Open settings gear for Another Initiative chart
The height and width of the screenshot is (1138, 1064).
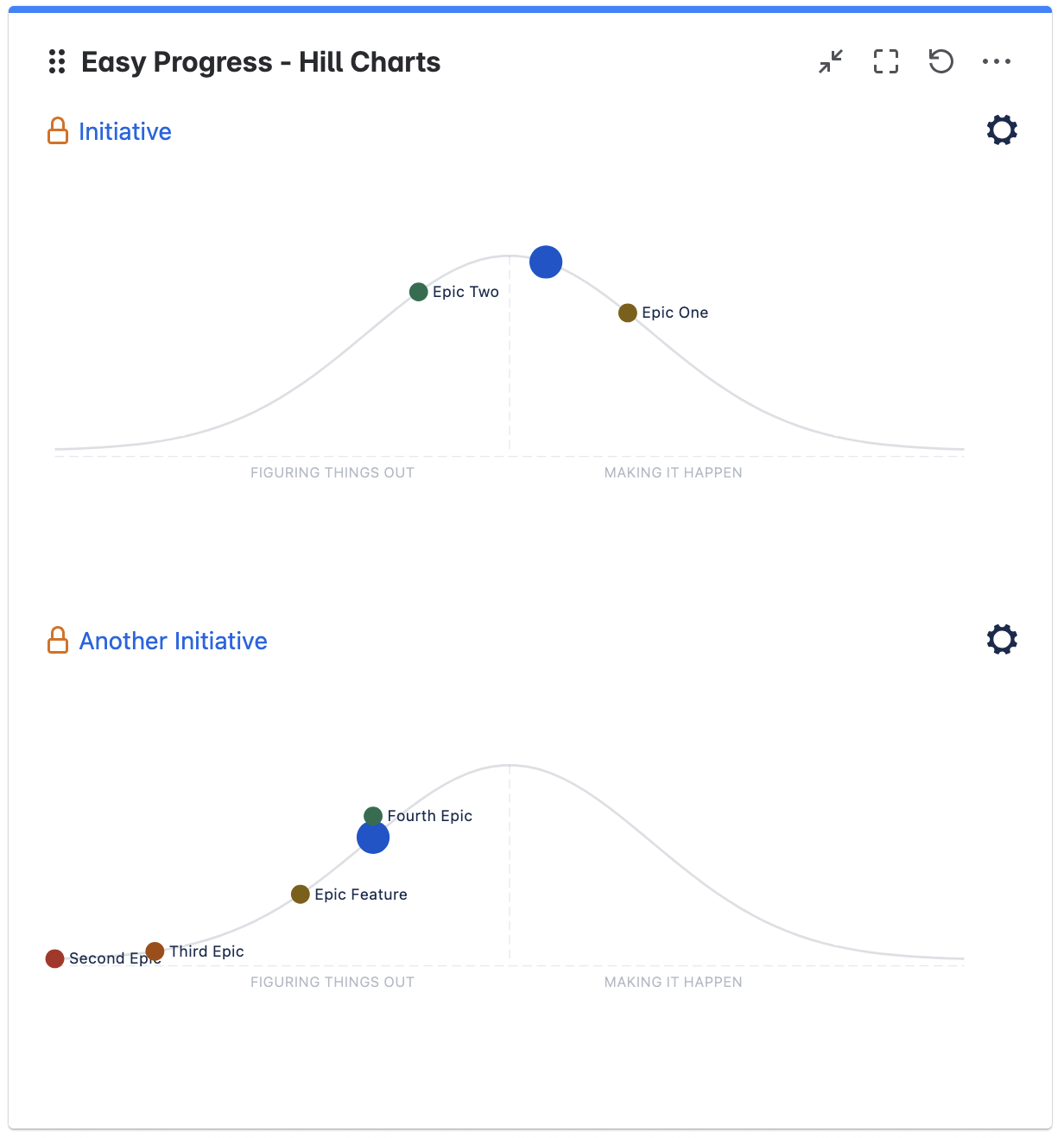pos(1002,640)
